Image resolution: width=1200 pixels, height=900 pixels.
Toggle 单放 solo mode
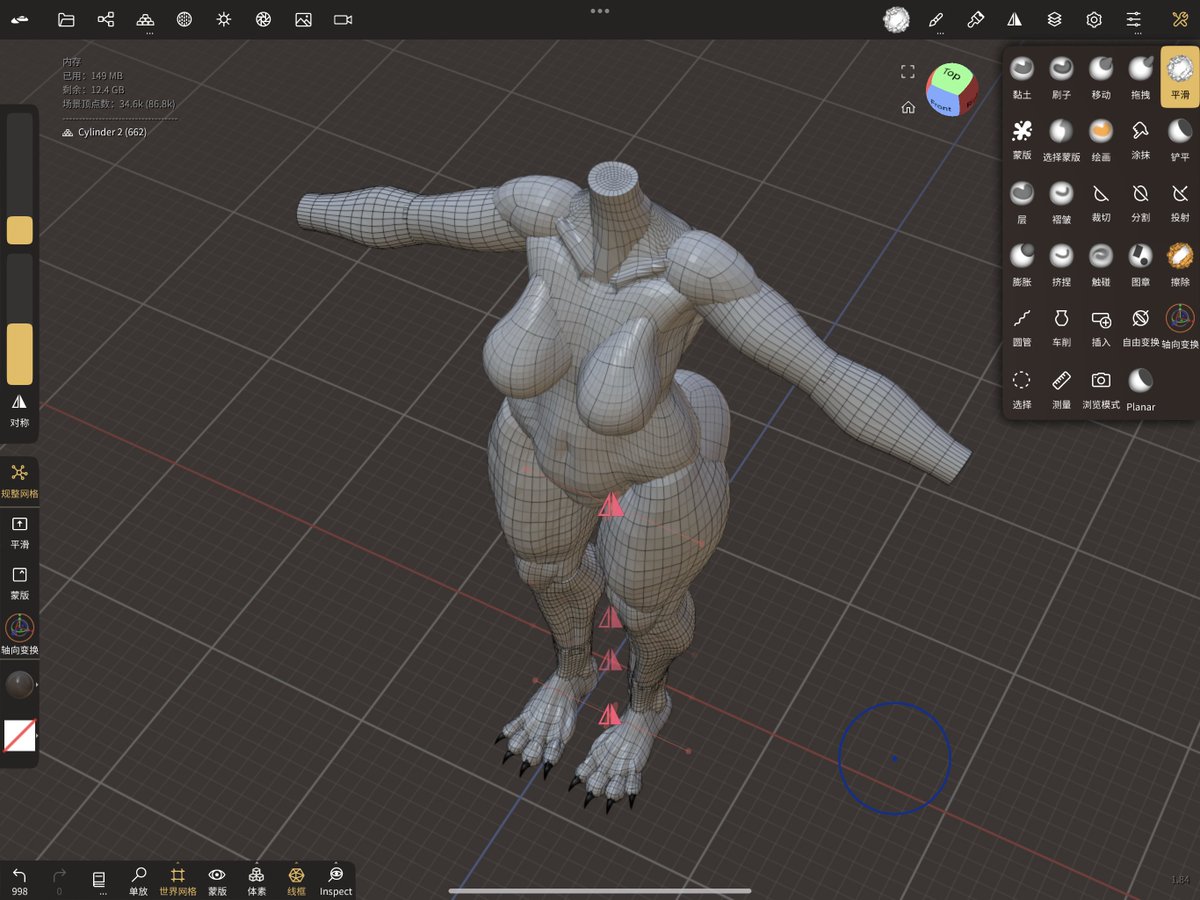tap(138, 879)
